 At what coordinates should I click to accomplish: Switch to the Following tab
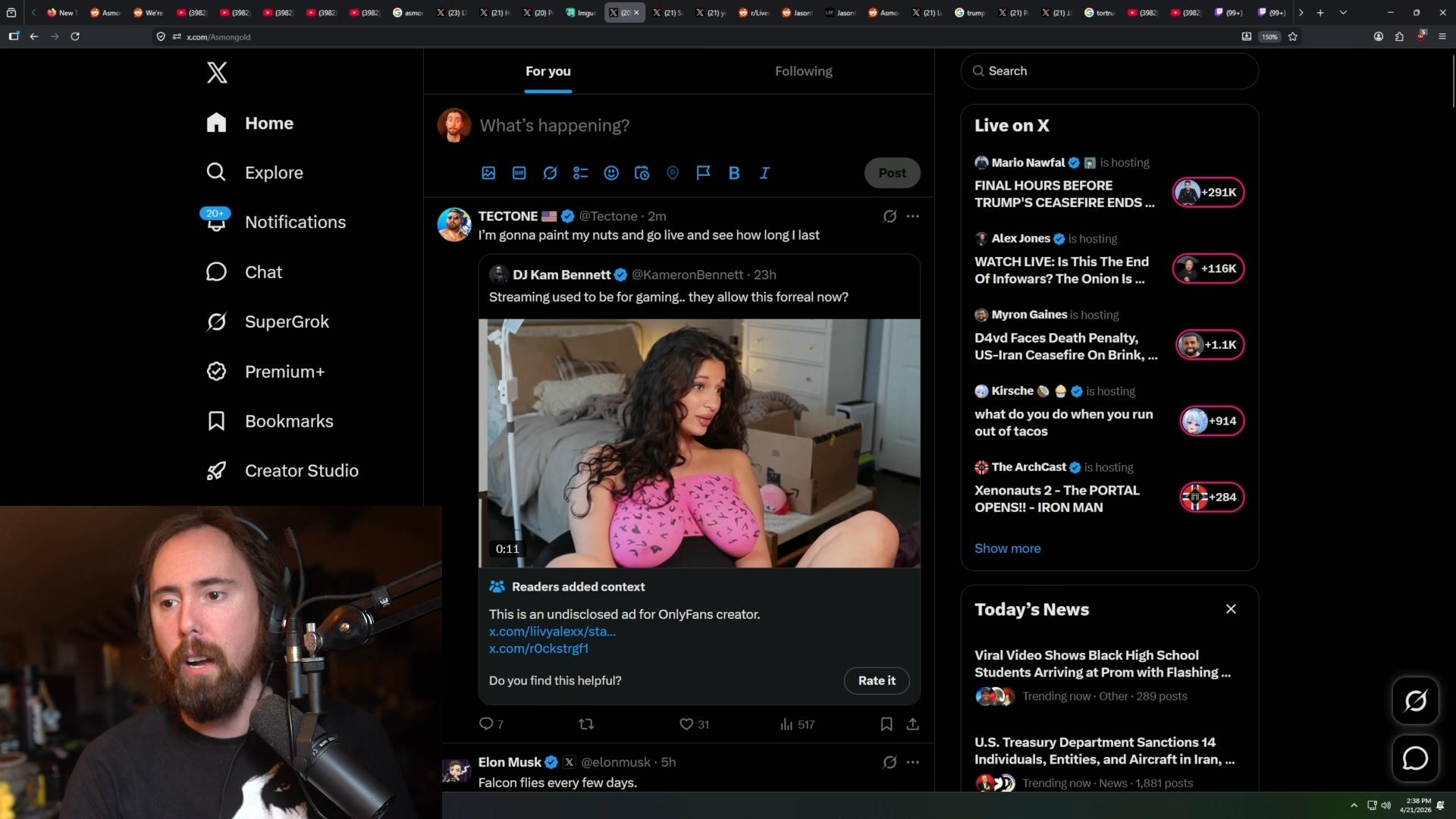point(803,71)
